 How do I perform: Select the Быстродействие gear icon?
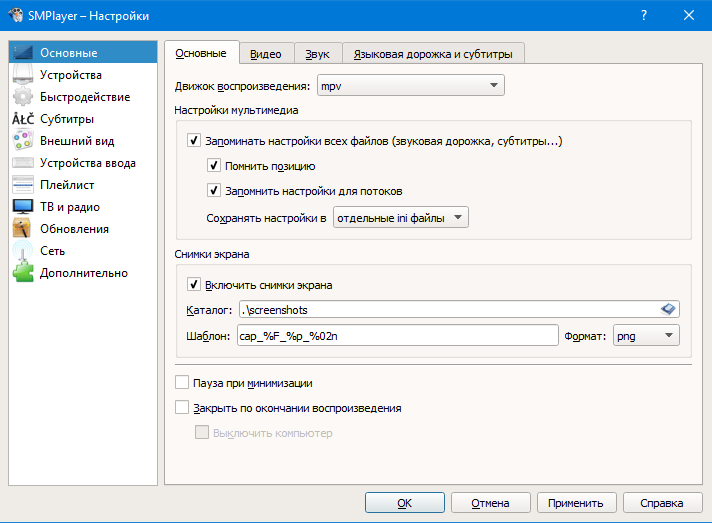[x=23, y=97]
